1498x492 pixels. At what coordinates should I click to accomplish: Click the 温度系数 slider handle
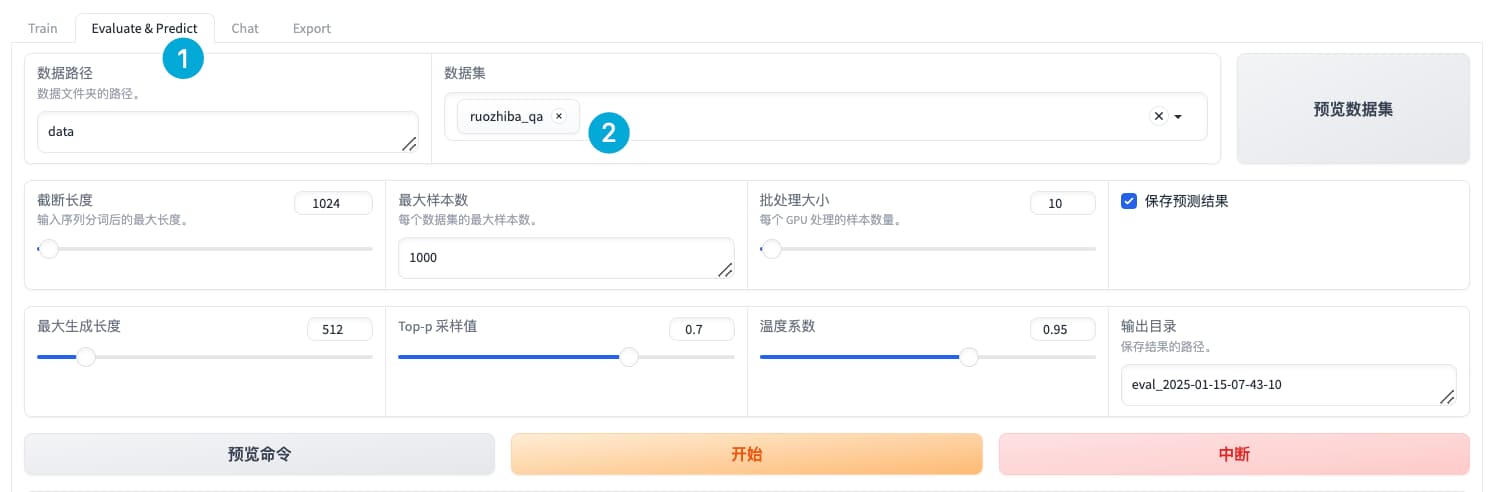[x=969, y=357]
